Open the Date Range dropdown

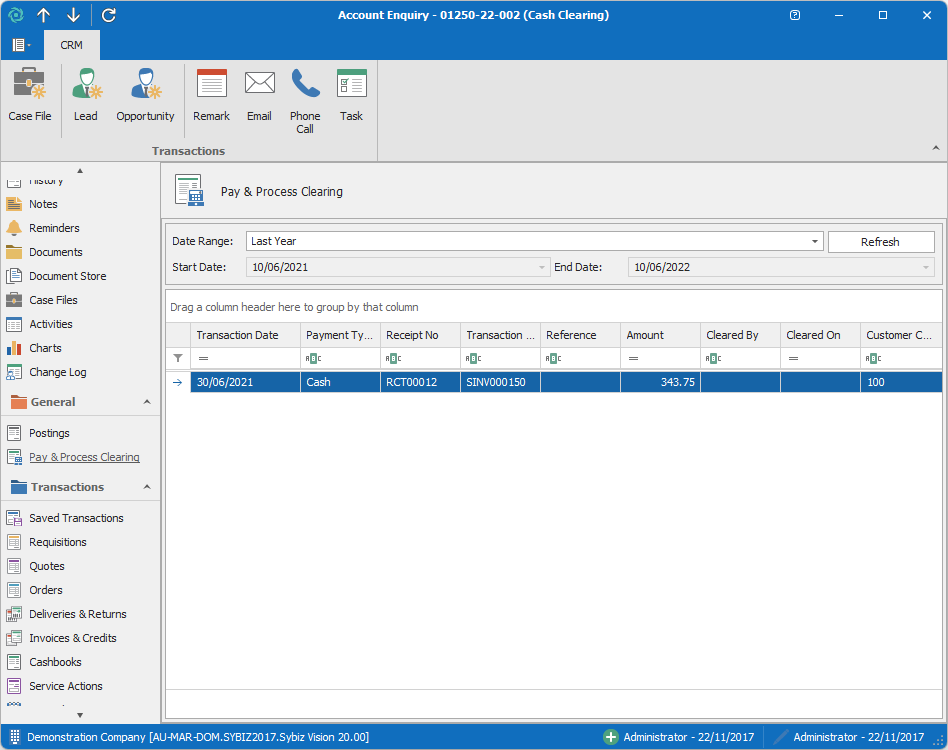816,241
